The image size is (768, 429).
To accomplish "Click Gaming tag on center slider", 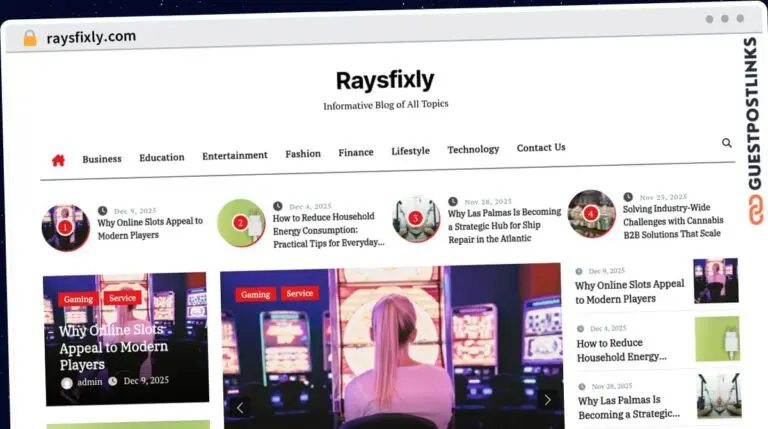I will click(255, 294).
